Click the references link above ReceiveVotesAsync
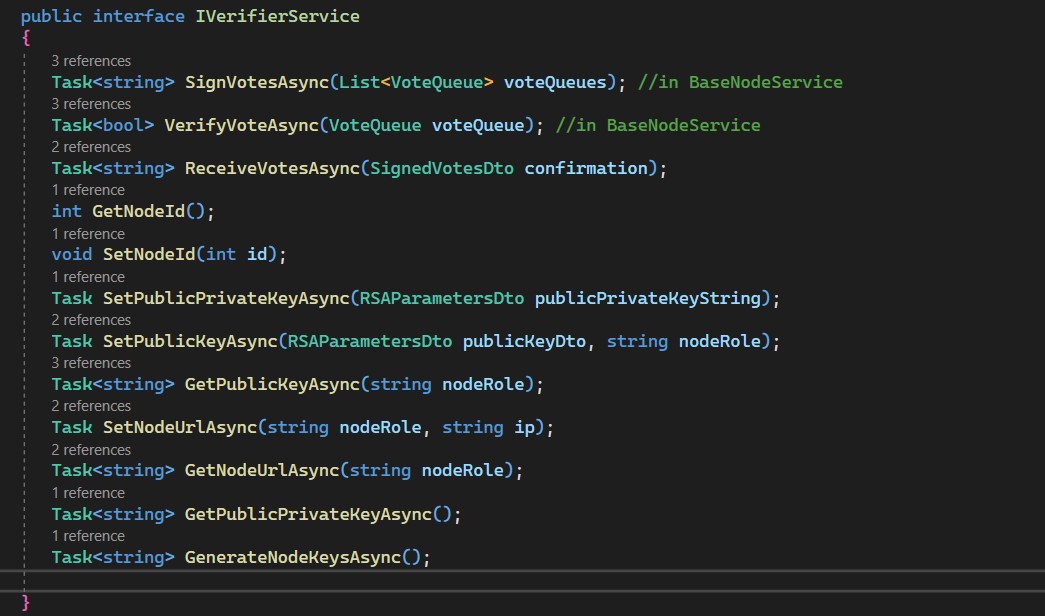 click(x=91, y=147)
